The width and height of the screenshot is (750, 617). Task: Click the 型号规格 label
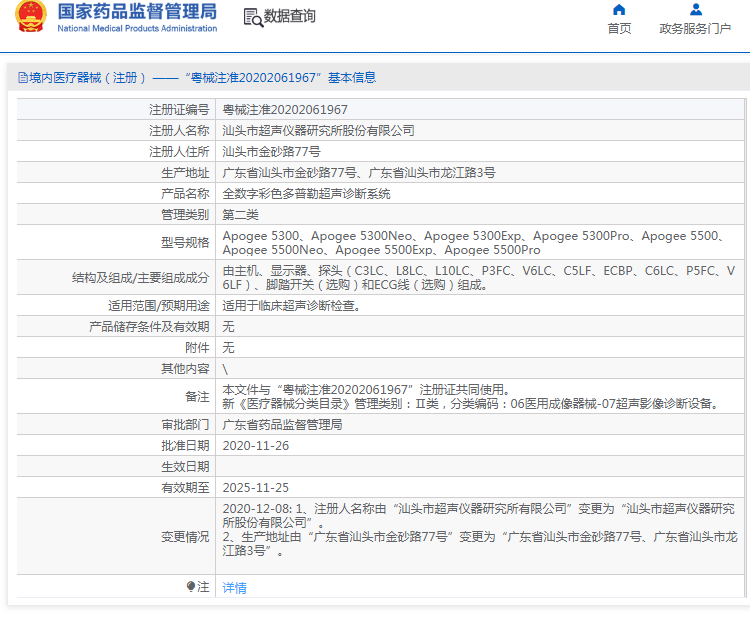185,242
